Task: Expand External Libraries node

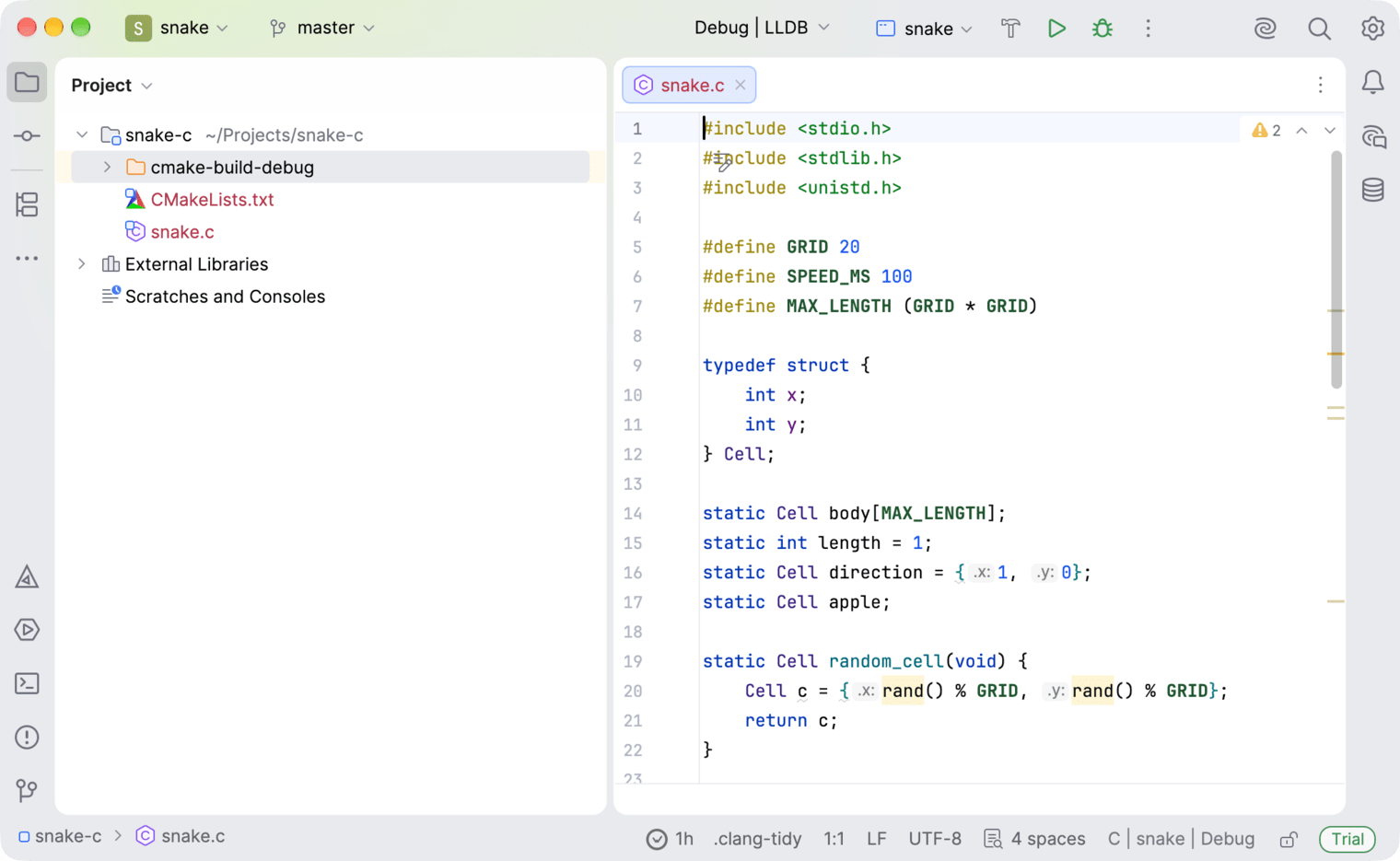Action: (82, 264)
